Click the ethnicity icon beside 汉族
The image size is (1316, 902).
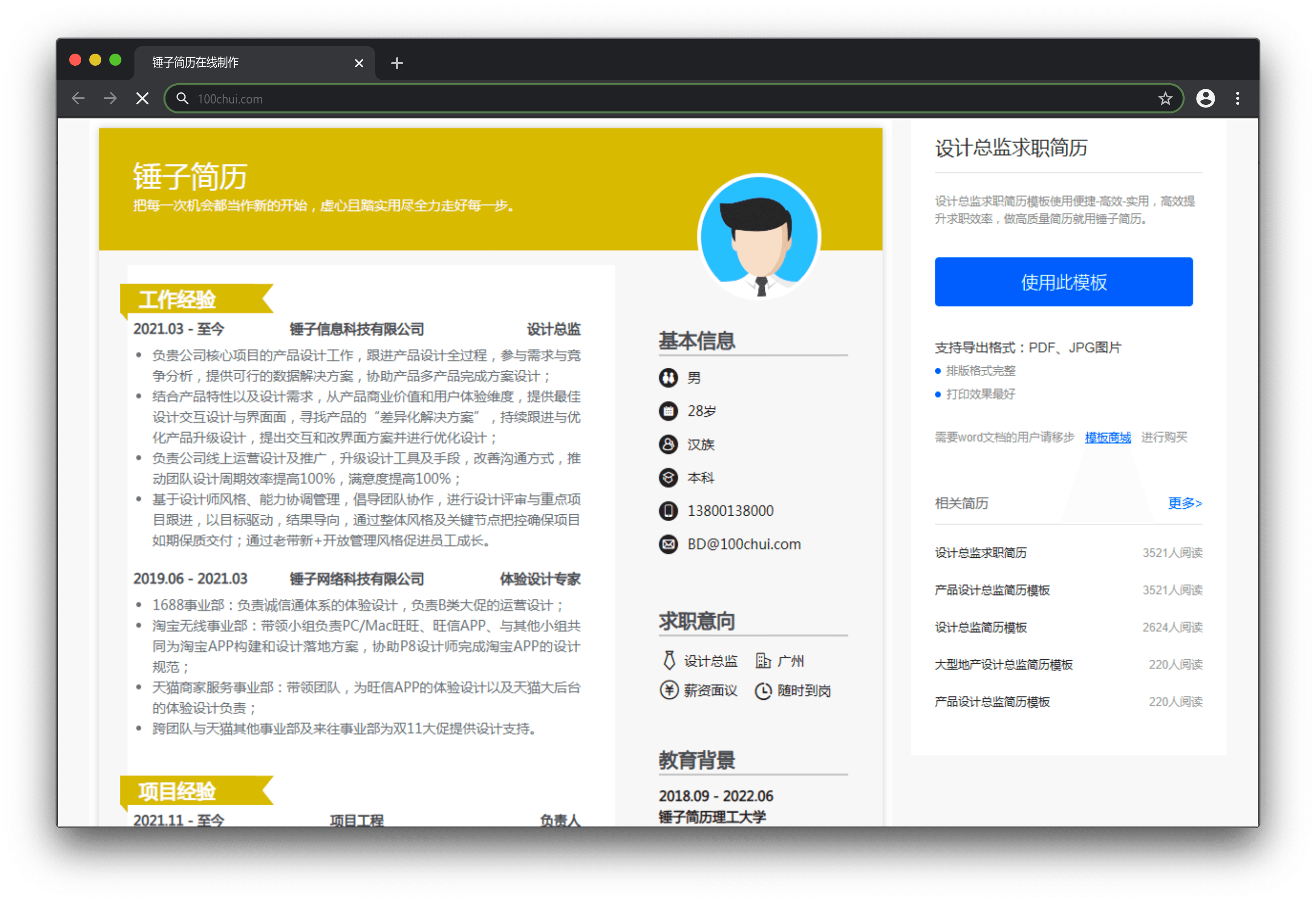(668, 444)
